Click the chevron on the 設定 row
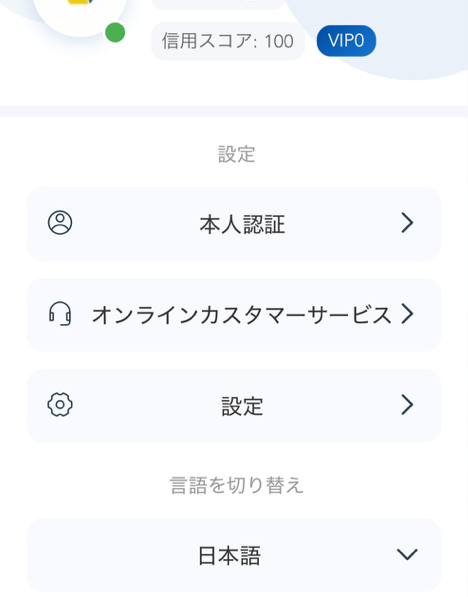The image size is (468, 597). [x=407, y=405]
